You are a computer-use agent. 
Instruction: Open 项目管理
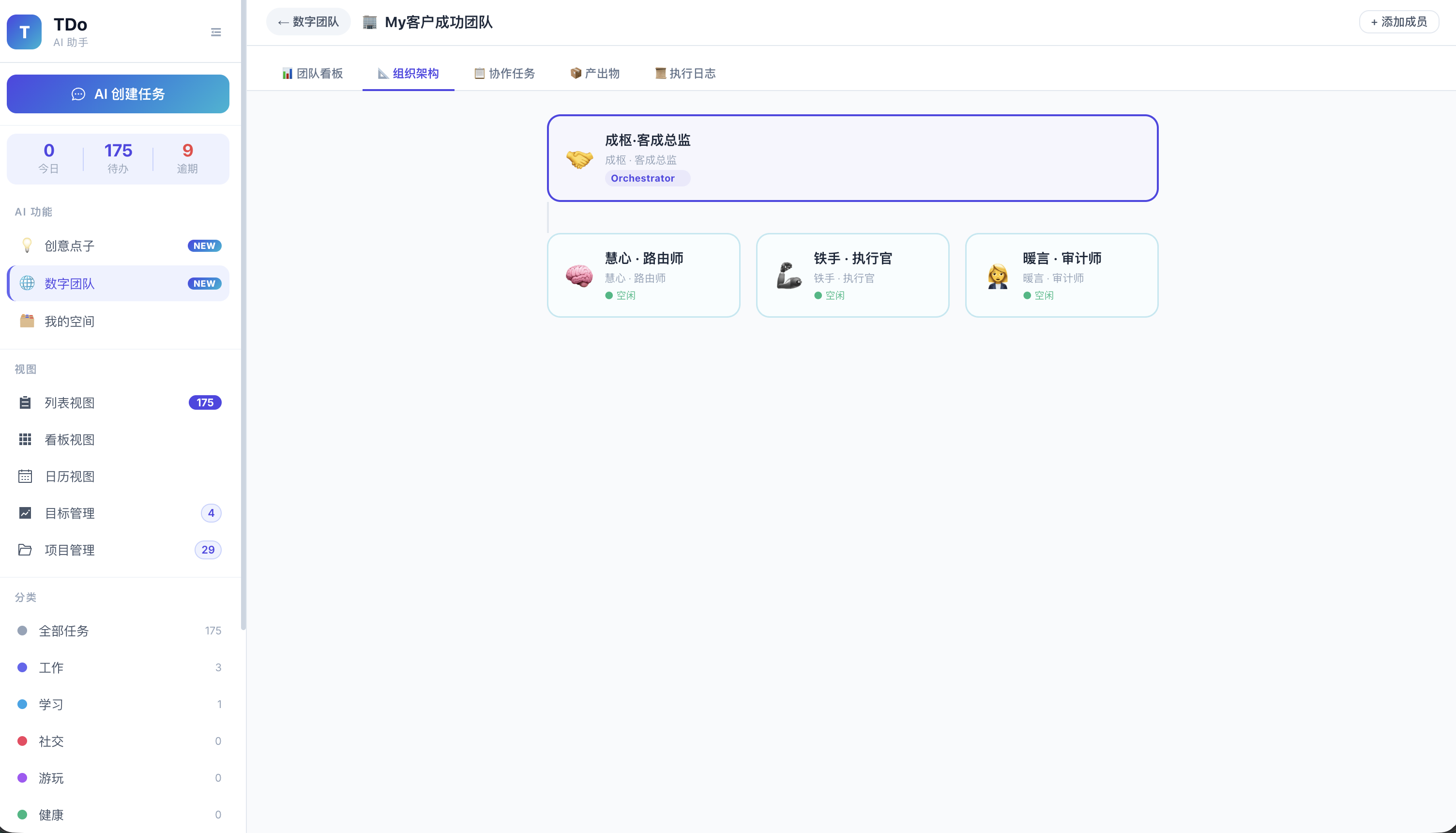point(118,550)
